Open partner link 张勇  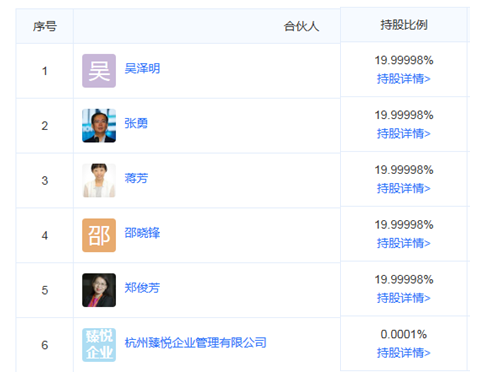point(136,123)
